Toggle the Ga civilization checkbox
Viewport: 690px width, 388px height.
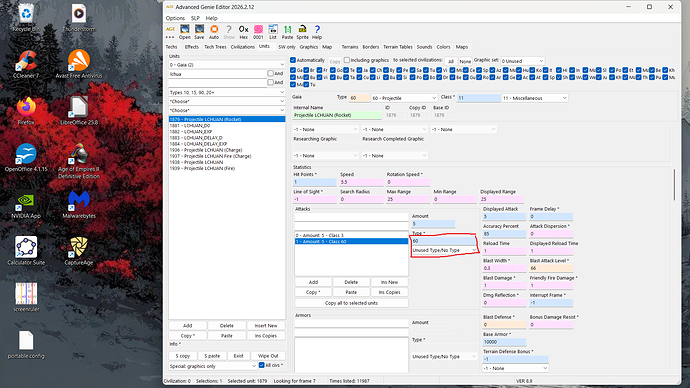coord(293,70)
